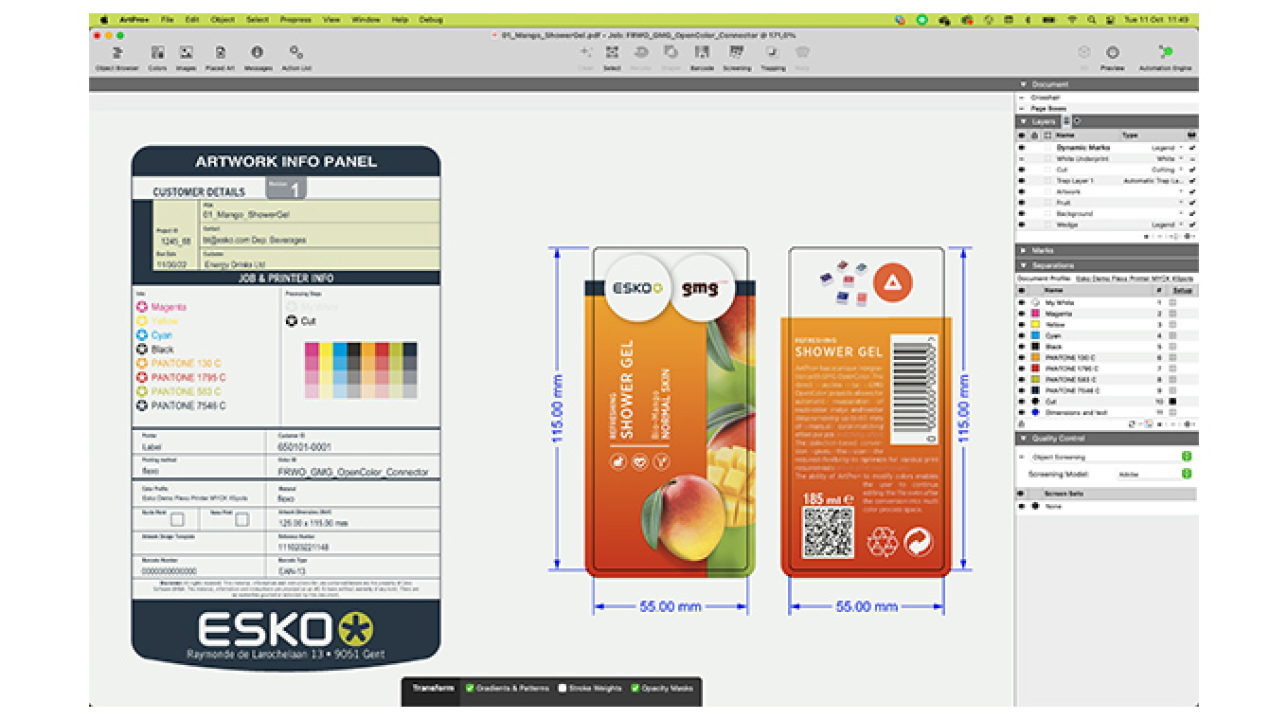Image resolution: width=1280 pixels, height=720 pixels.
Task: Collapse the Separations panel section
Action: (1023, 265)
